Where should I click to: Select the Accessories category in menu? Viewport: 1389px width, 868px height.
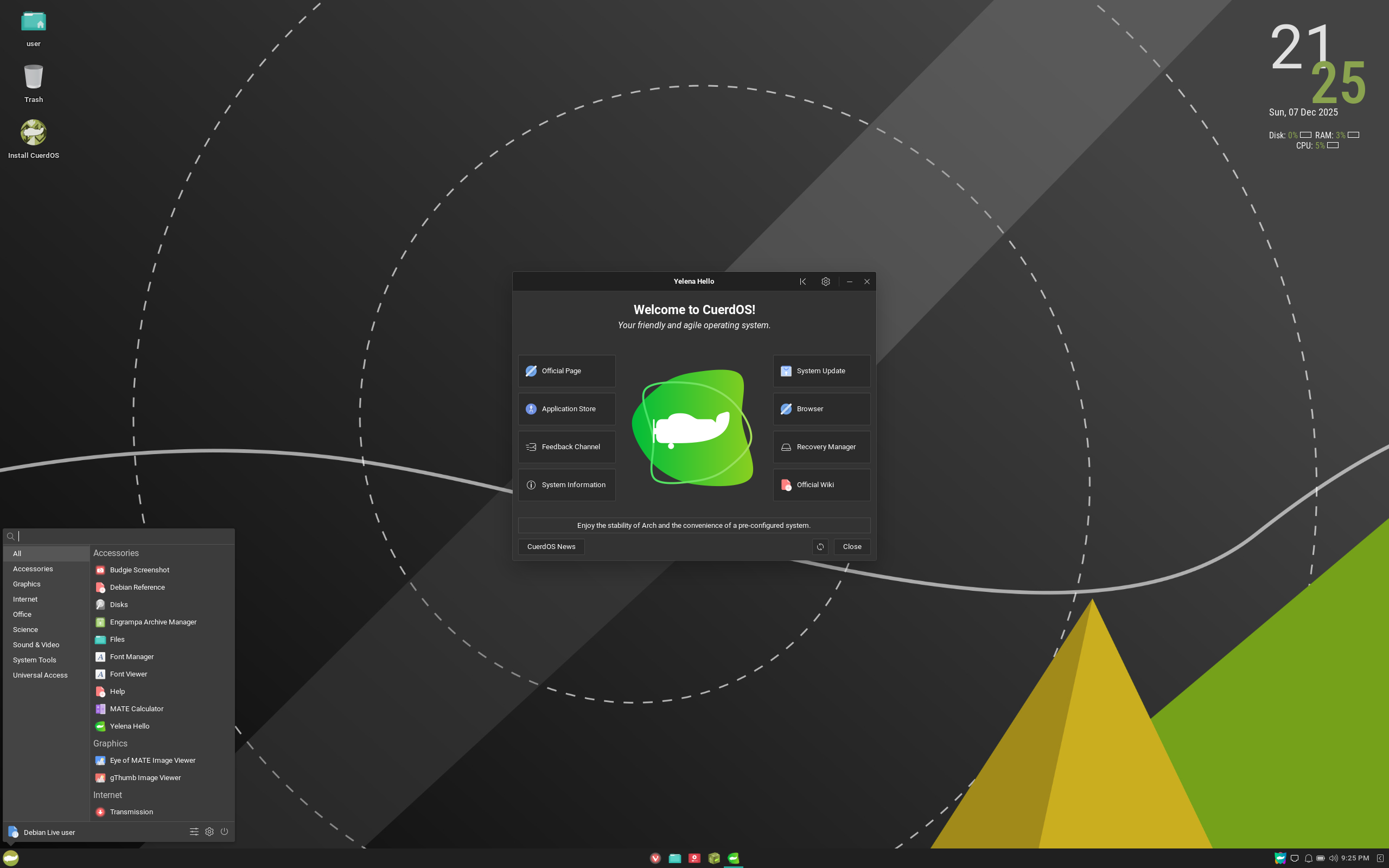click(46, 569)
